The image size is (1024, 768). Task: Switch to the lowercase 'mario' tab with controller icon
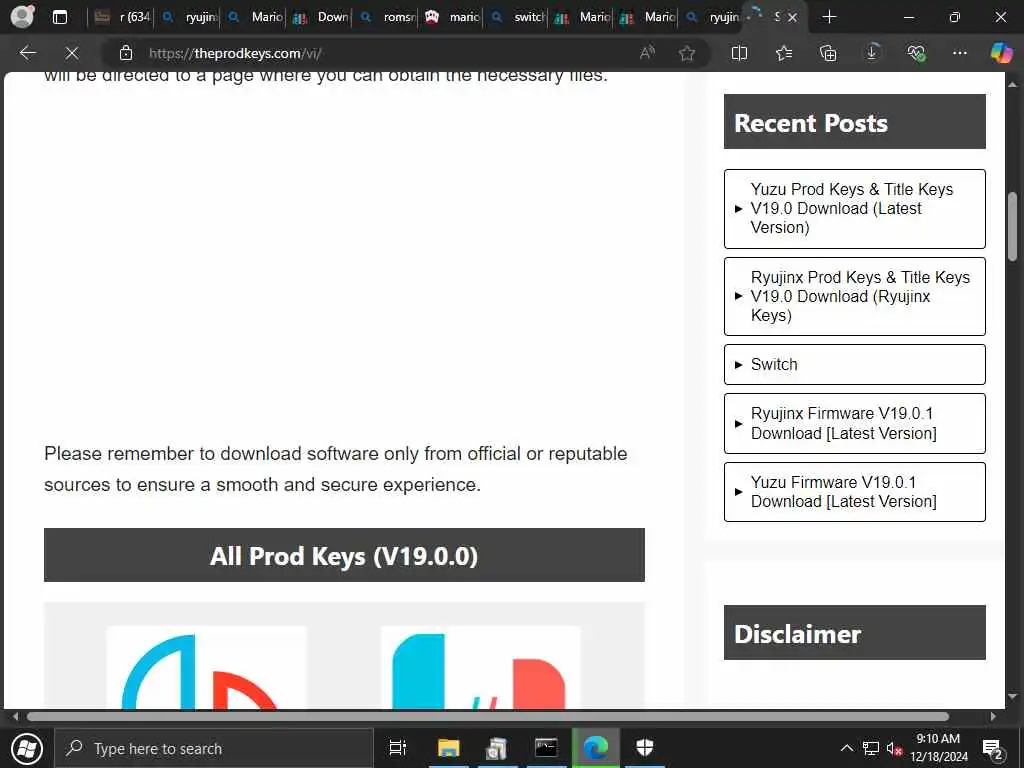(451, 17)
